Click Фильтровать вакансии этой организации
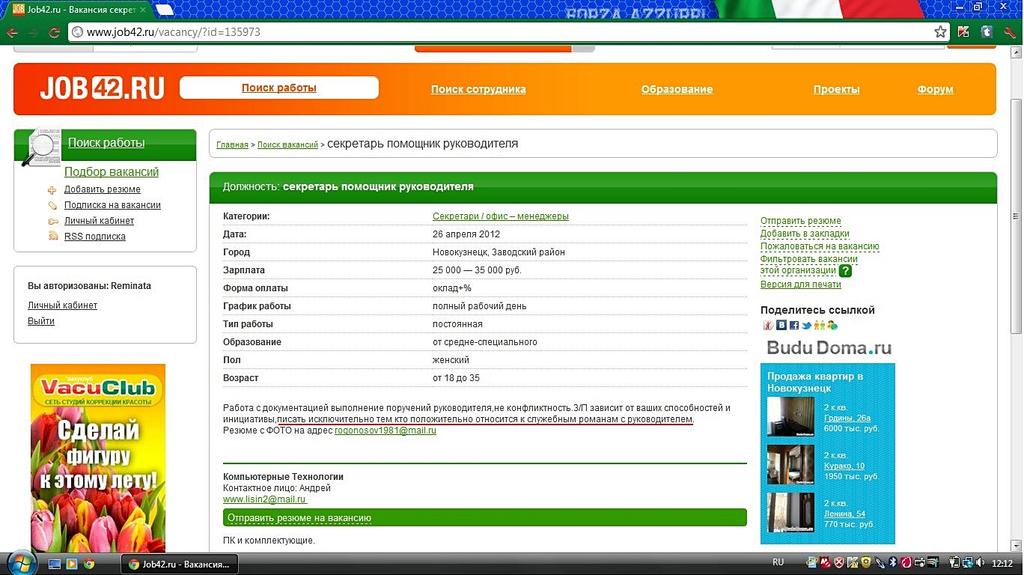Screen dimensions: 1024x575 coord(808,265)
